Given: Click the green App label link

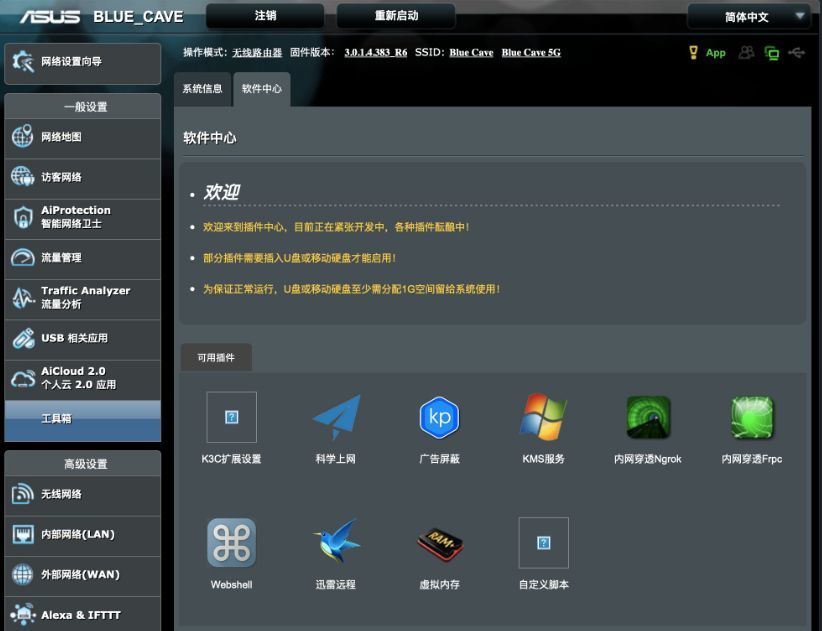Looking at the screenshot, I should pos(716,53).
